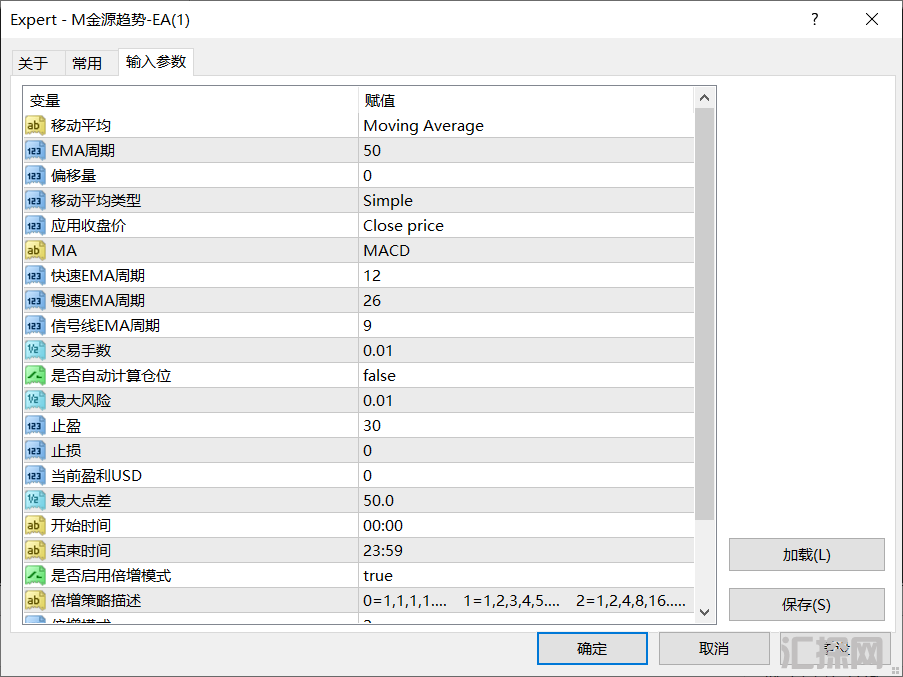Image resolution: width=903 pixels, height=677 pixels.
Task: Click the string icon beside 结束时间
Action: (35, 551)
